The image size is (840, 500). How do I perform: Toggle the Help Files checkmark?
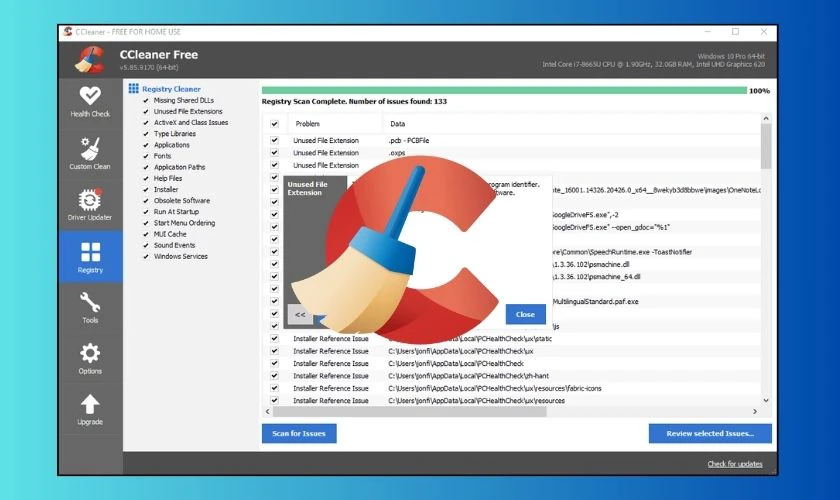146,178
